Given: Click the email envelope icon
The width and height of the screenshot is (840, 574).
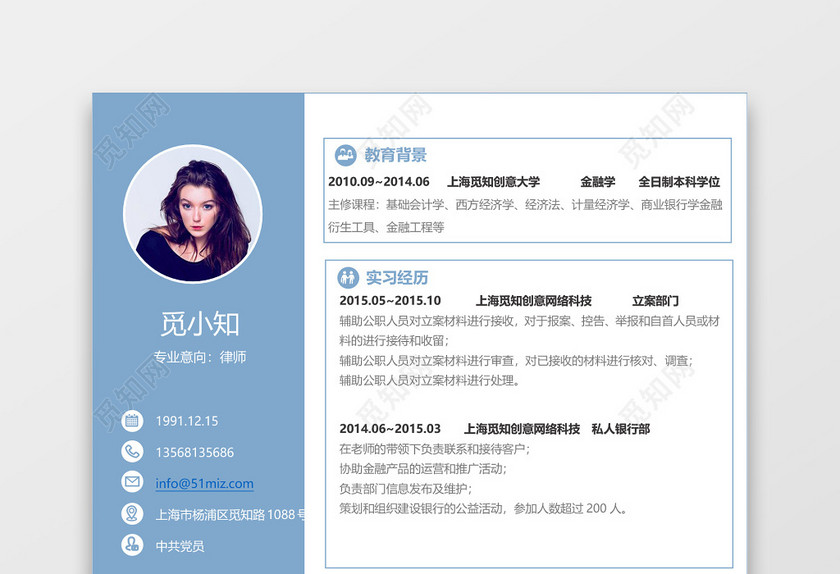Looking at the screenshot, I should [x=132, y=482].
